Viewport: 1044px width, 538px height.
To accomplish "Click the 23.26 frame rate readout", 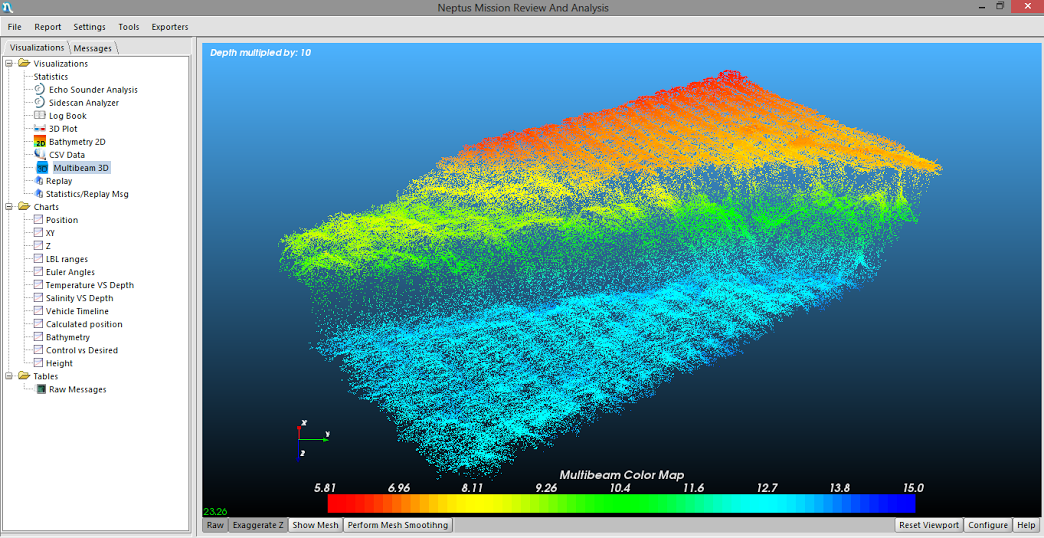I will (215, 511).
